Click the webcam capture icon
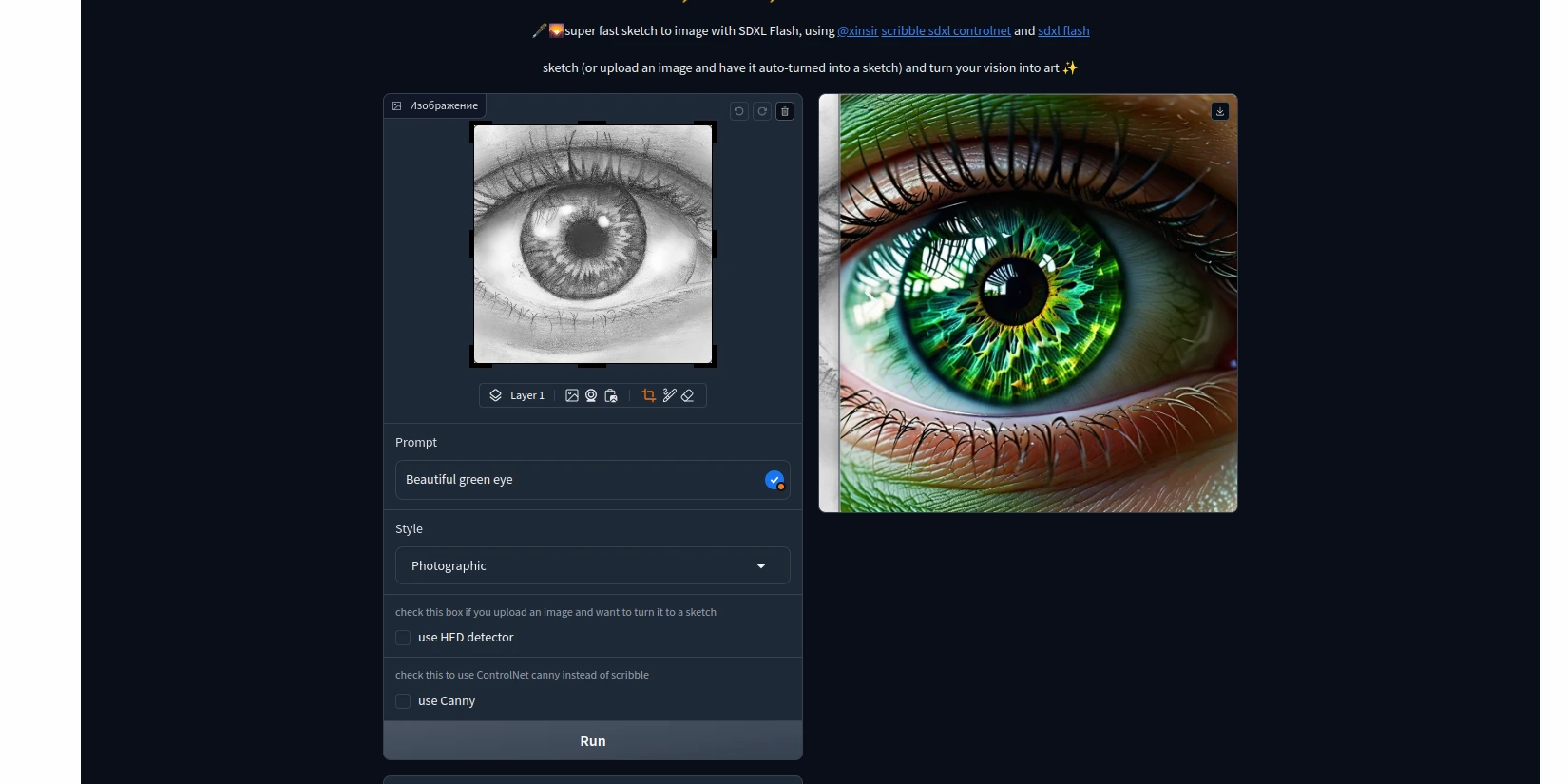 coord(591,395)
